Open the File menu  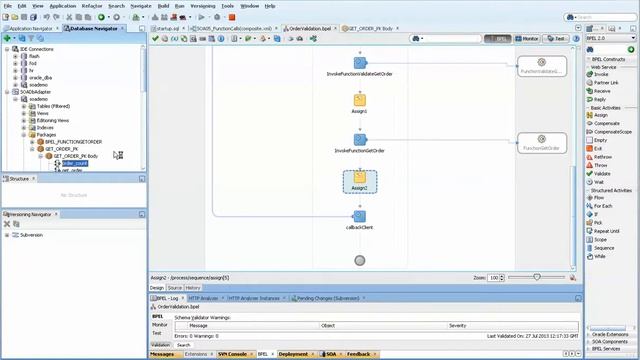[x=8, y=6]
